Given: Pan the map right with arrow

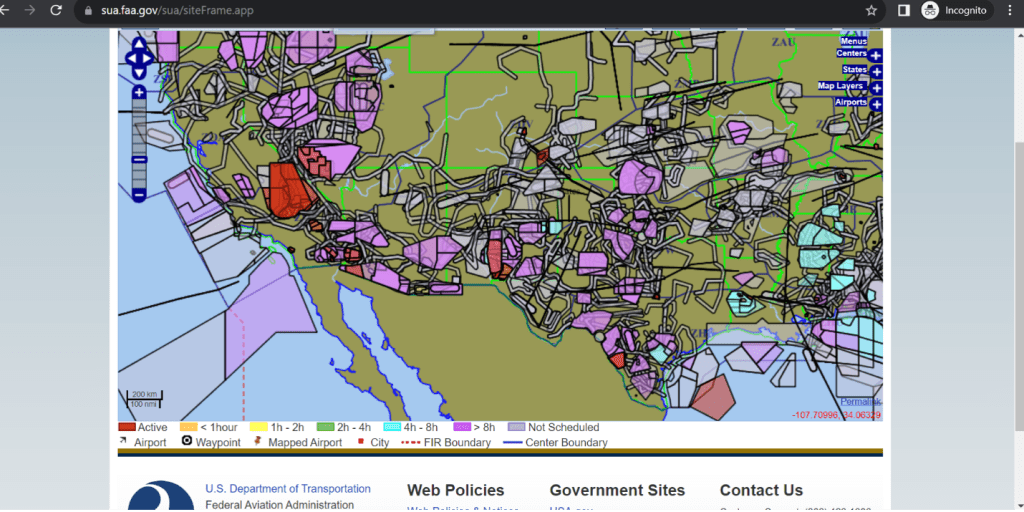Looking at the screenshot, I should (149, 58).
